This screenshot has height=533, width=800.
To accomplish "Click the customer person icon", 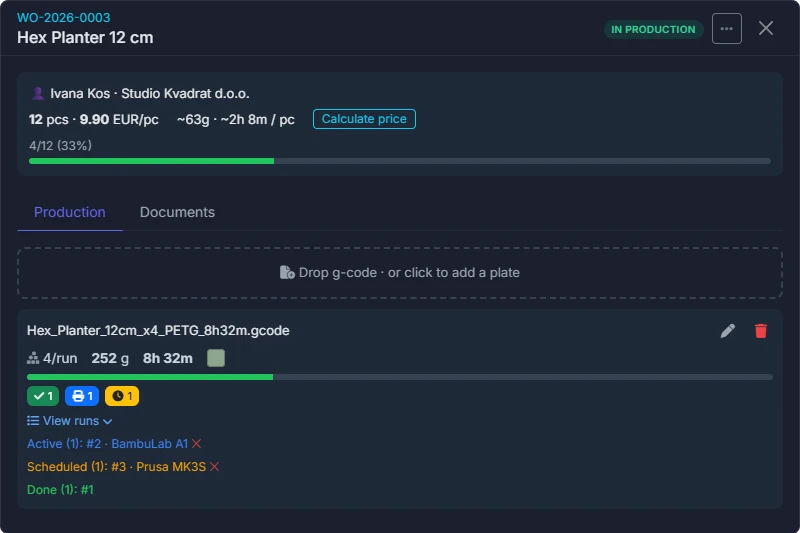I will pos(38,93).
